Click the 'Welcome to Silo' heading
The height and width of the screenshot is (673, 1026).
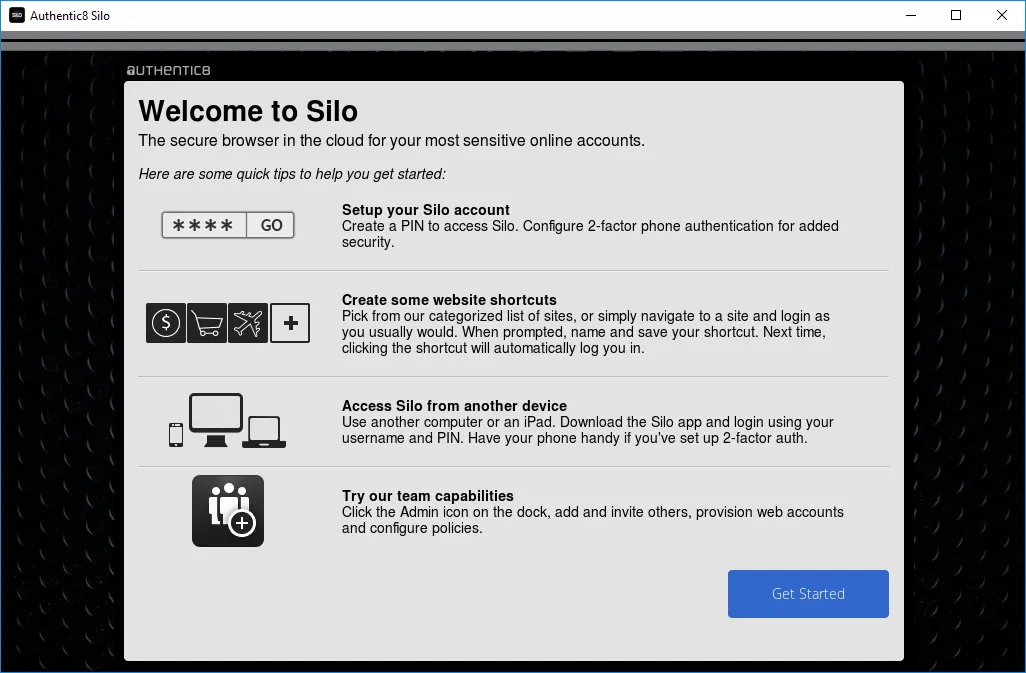click(248, 111)
